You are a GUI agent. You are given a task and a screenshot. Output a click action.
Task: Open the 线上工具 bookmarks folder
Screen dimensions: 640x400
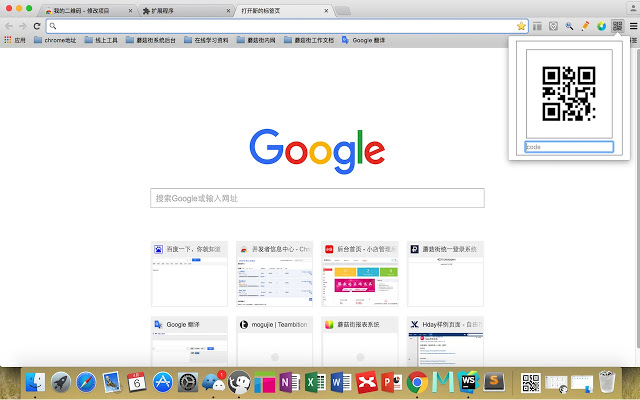click(x=101, y=40)
